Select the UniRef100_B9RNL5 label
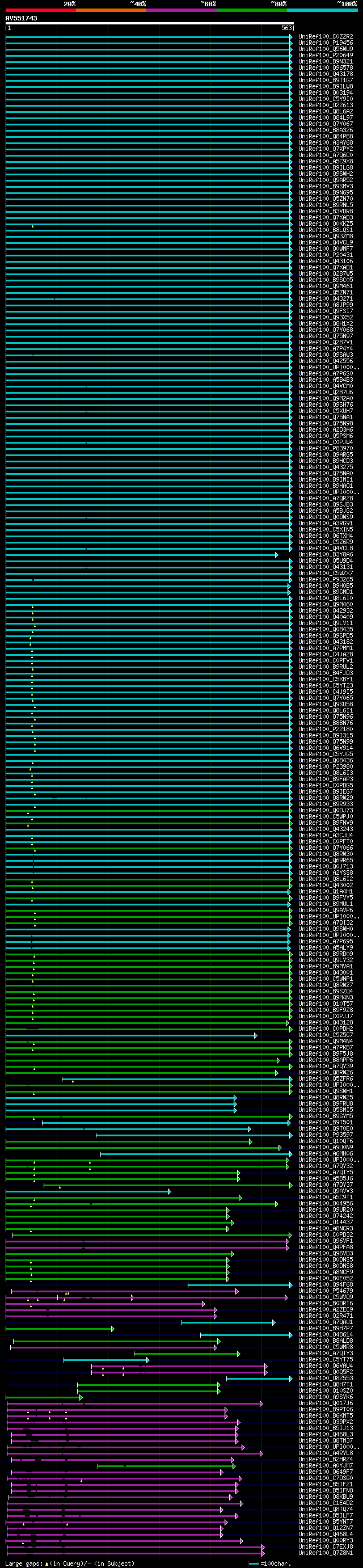 pyautogui.click(x=326, y=205)
